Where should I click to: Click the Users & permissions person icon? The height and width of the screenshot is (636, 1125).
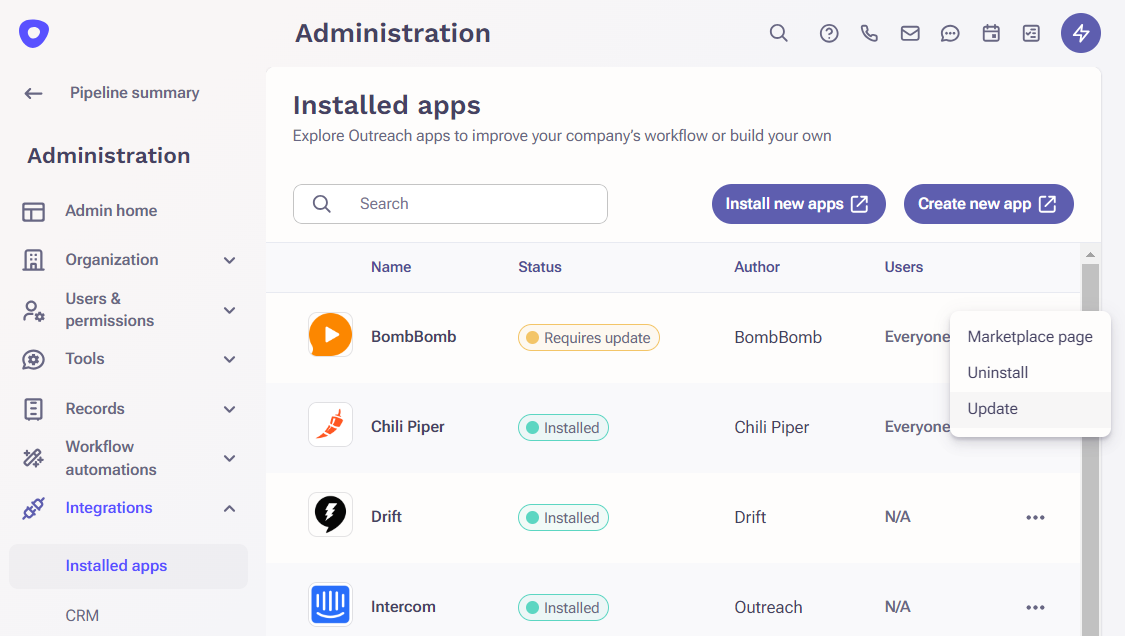click(x=33, y=311)
